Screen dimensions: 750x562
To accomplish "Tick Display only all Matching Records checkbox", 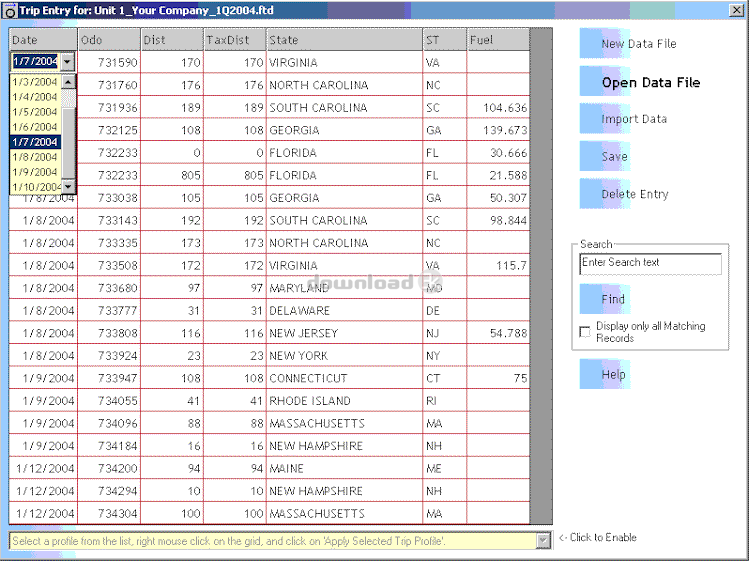I will [585, 331].
